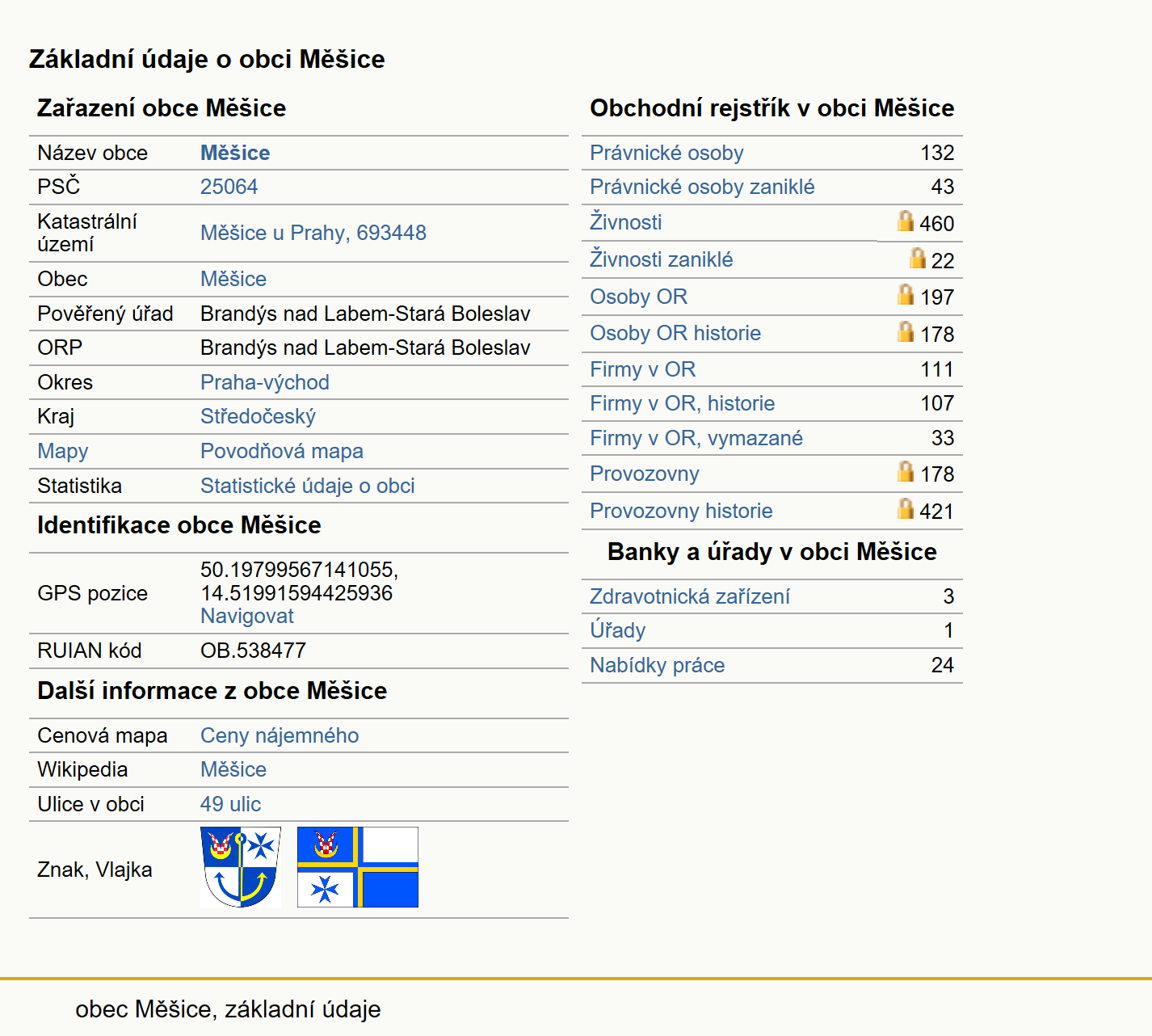
Task: Open the Povodňová mapa link
Action: (x=282, y=451)
